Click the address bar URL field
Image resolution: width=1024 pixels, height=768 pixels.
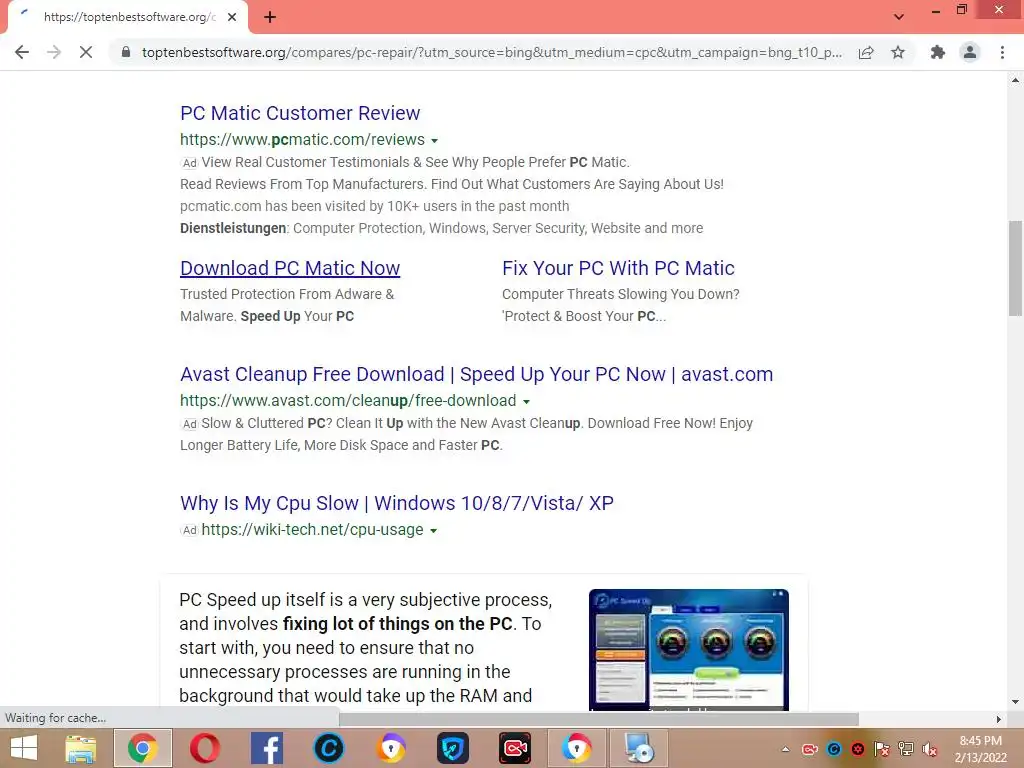pos(491,52)
